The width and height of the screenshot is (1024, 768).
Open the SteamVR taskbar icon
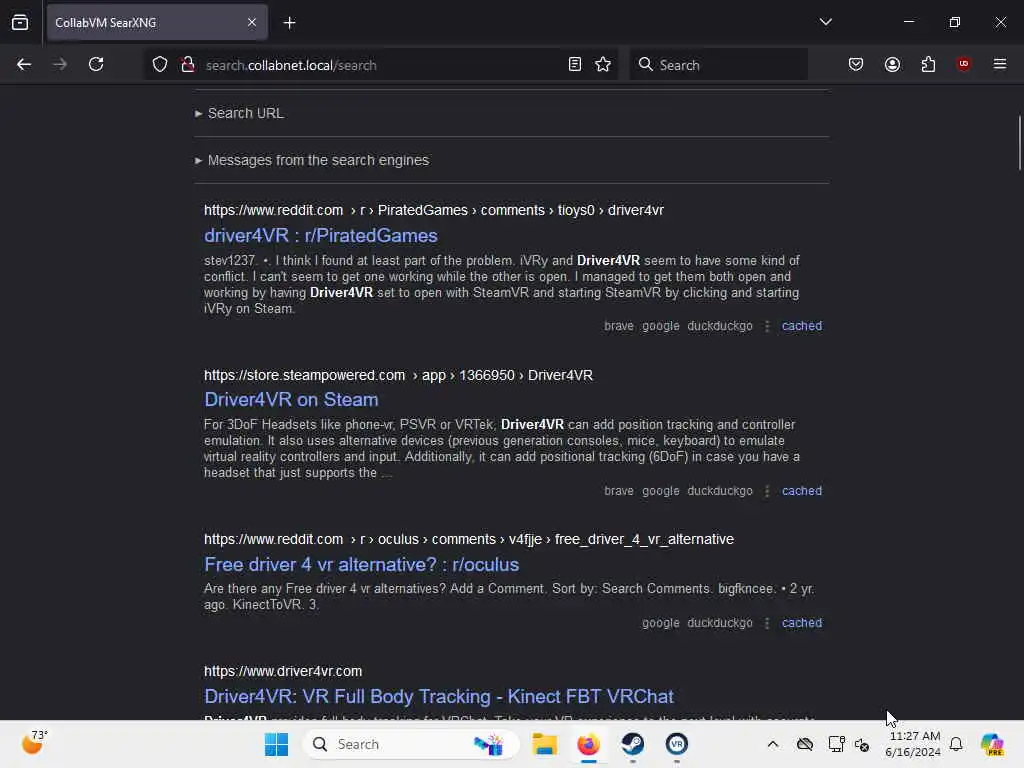coord(677,744)
